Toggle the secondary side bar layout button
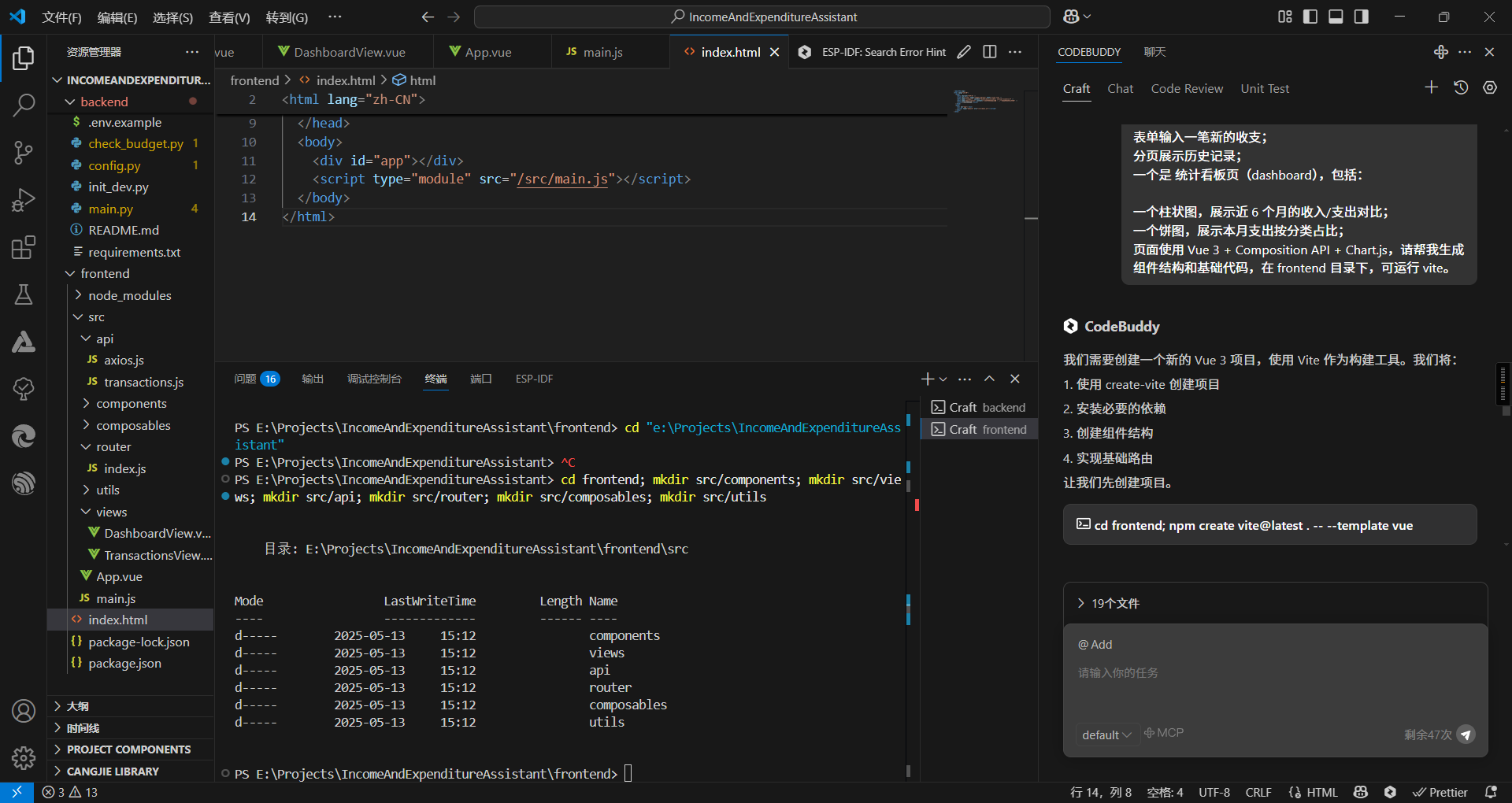1512x803 pixels. click(x=1362, y=17)
